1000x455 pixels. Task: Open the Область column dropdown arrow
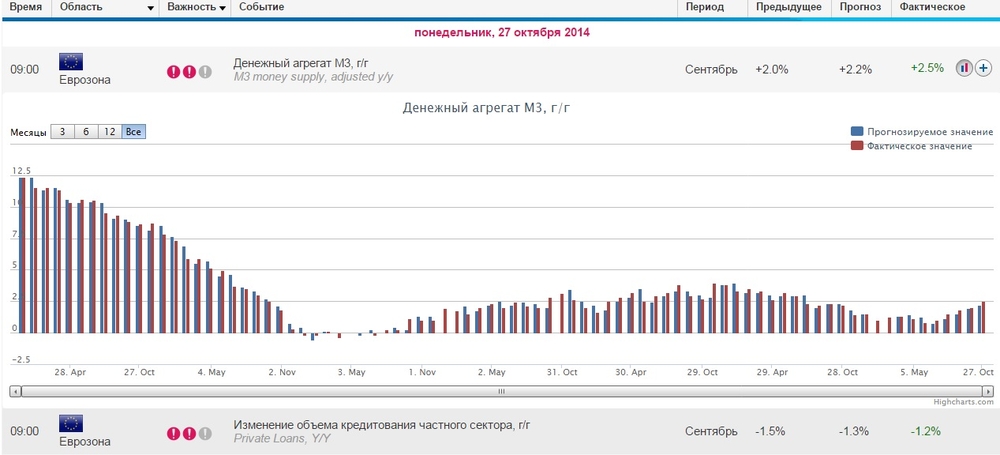click(x=151, y=8)
